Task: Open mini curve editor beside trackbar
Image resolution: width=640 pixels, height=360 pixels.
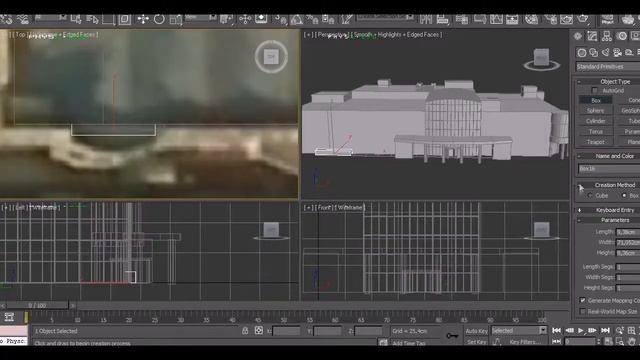Action: tap(9, 317)
